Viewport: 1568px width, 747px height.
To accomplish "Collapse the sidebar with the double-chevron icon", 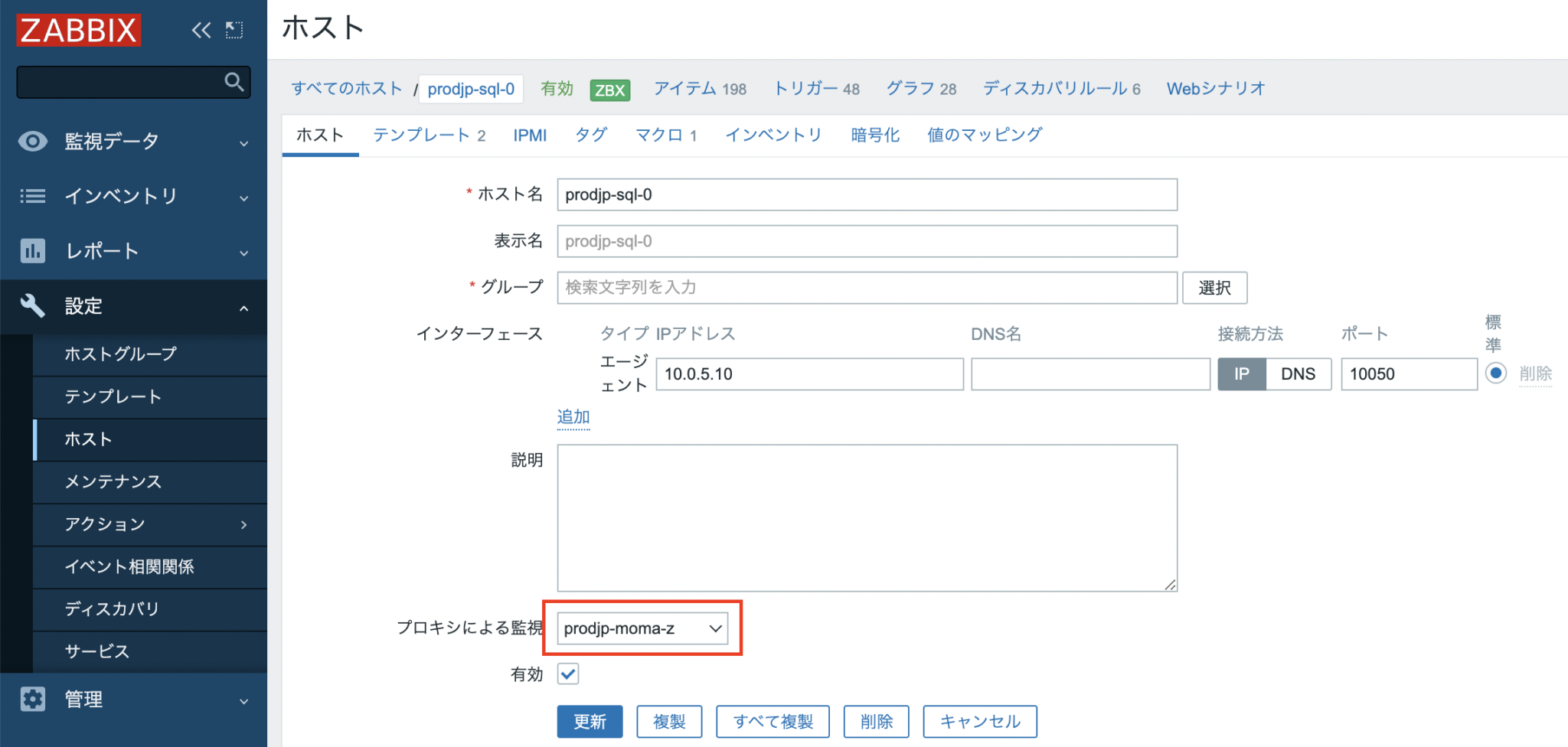I will [x=201, y=30].
